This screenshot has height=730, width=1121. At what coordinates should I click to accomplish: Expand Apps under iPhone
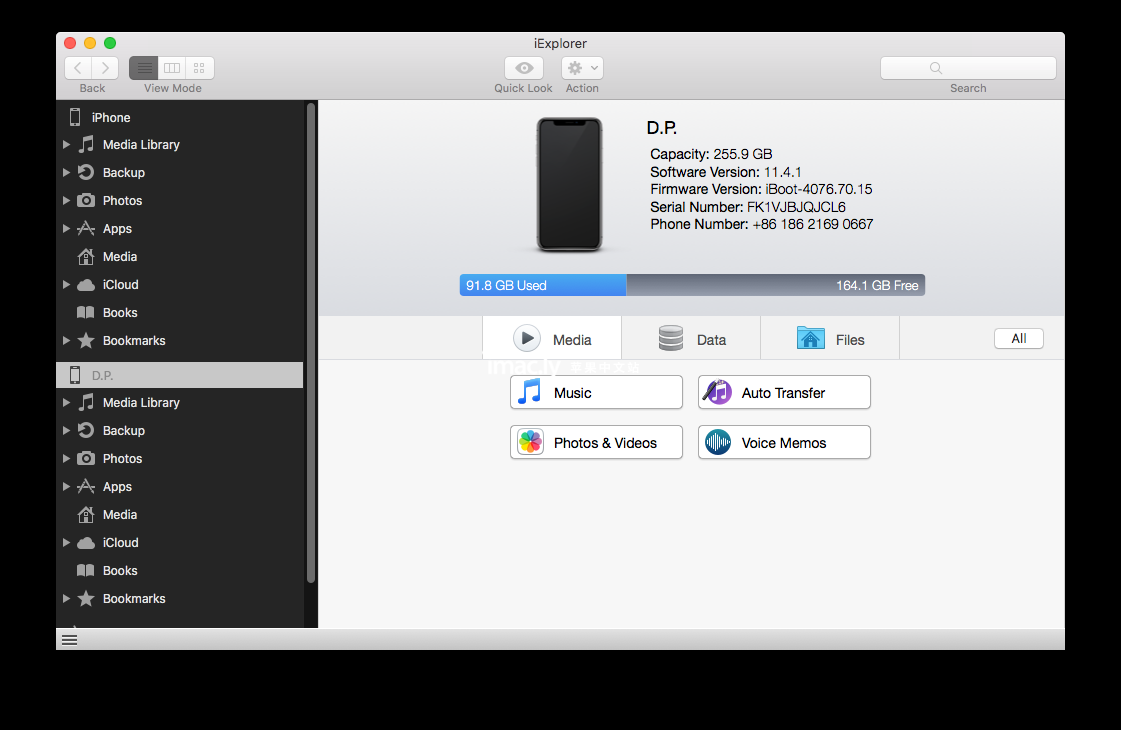pos(66,229)
